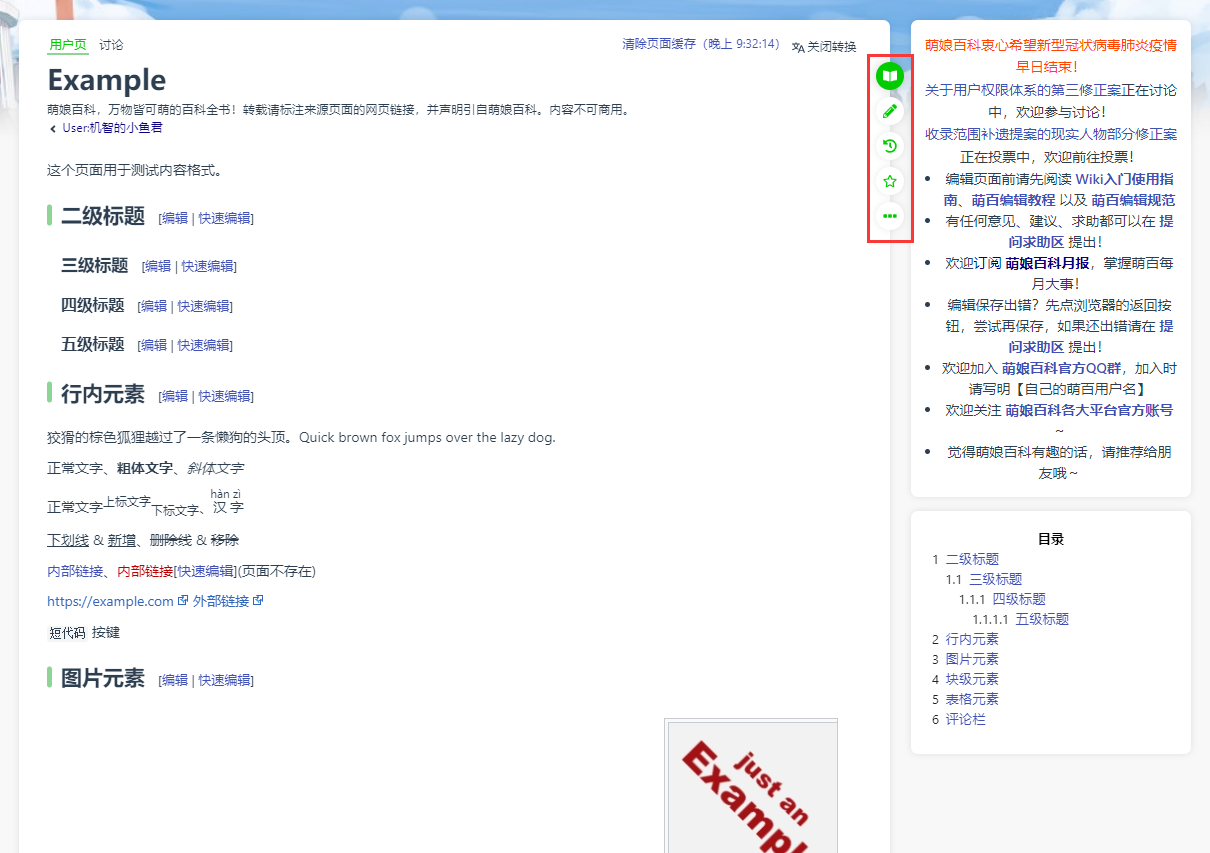Jump to 三级标题 in table of contents
The image size is (1210, 853).
pyautogui.click(x=995, y=579)
